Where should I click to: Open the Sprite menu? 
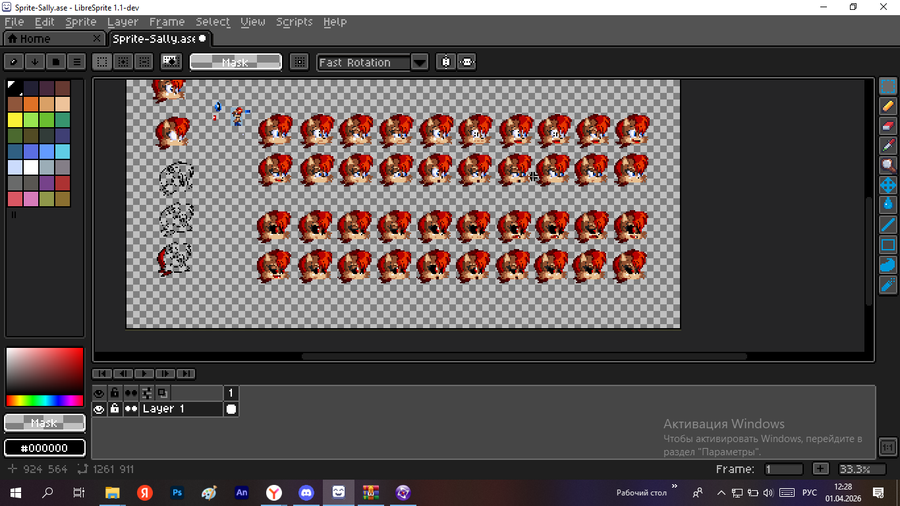tap(80, 22)
